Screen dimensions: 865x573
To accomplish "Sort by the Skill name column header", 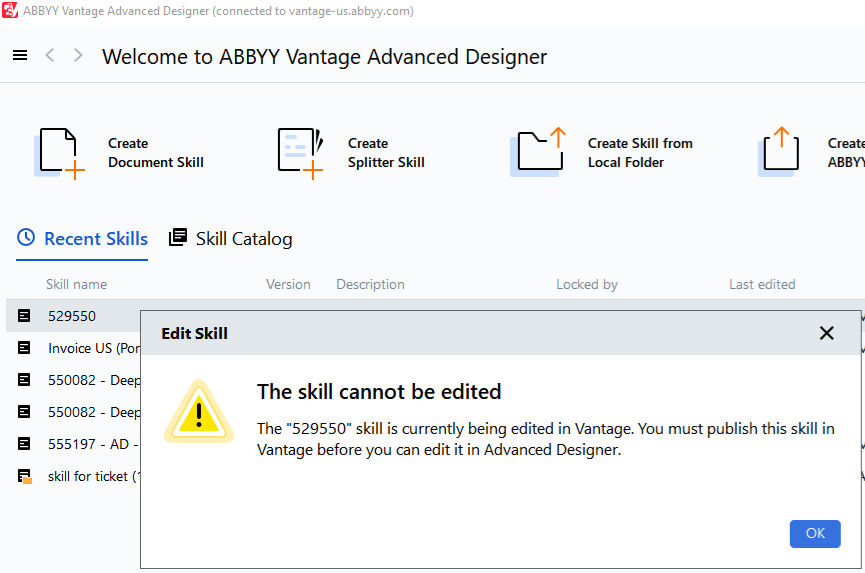I will 77,285.
